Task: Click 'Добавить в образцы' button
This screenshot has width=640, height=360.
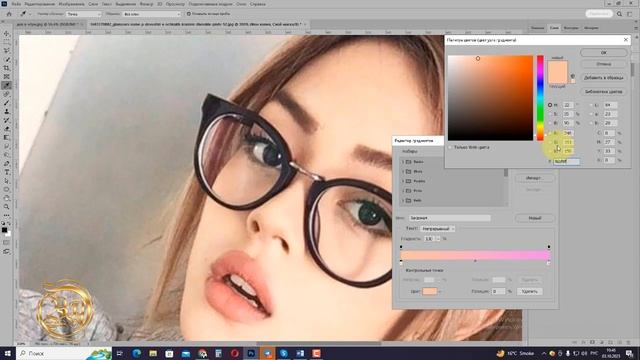Action: (x=603, y=78)
